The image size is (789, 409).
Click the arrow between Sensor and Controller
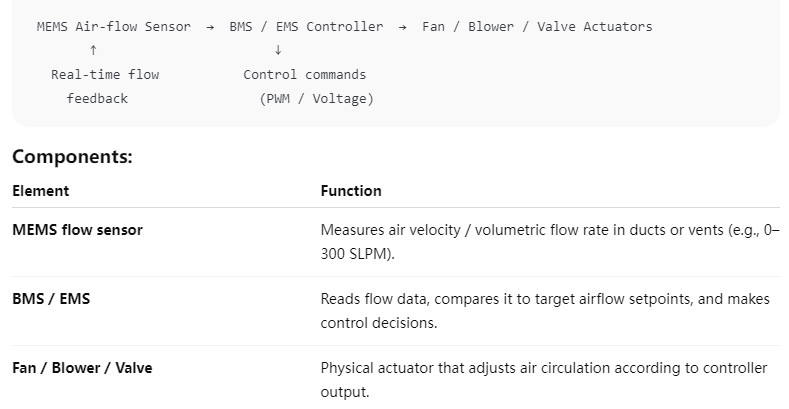point(210,27)
